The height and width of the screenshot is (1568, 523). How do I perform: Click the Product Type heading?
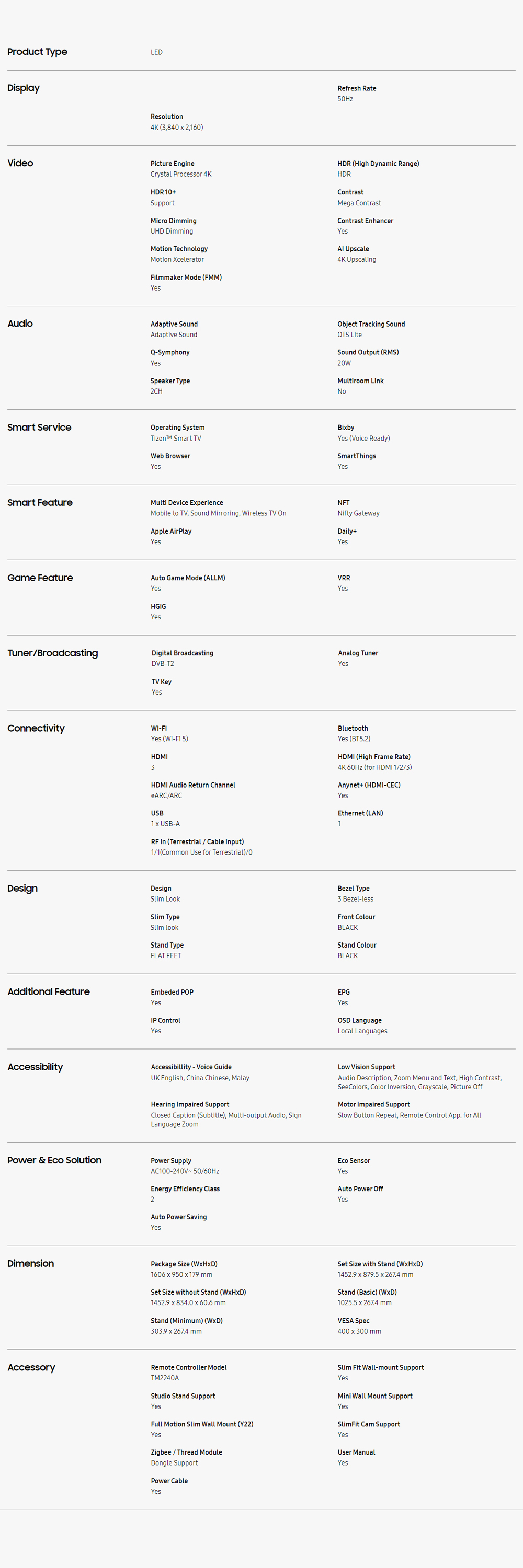[37, 52]
